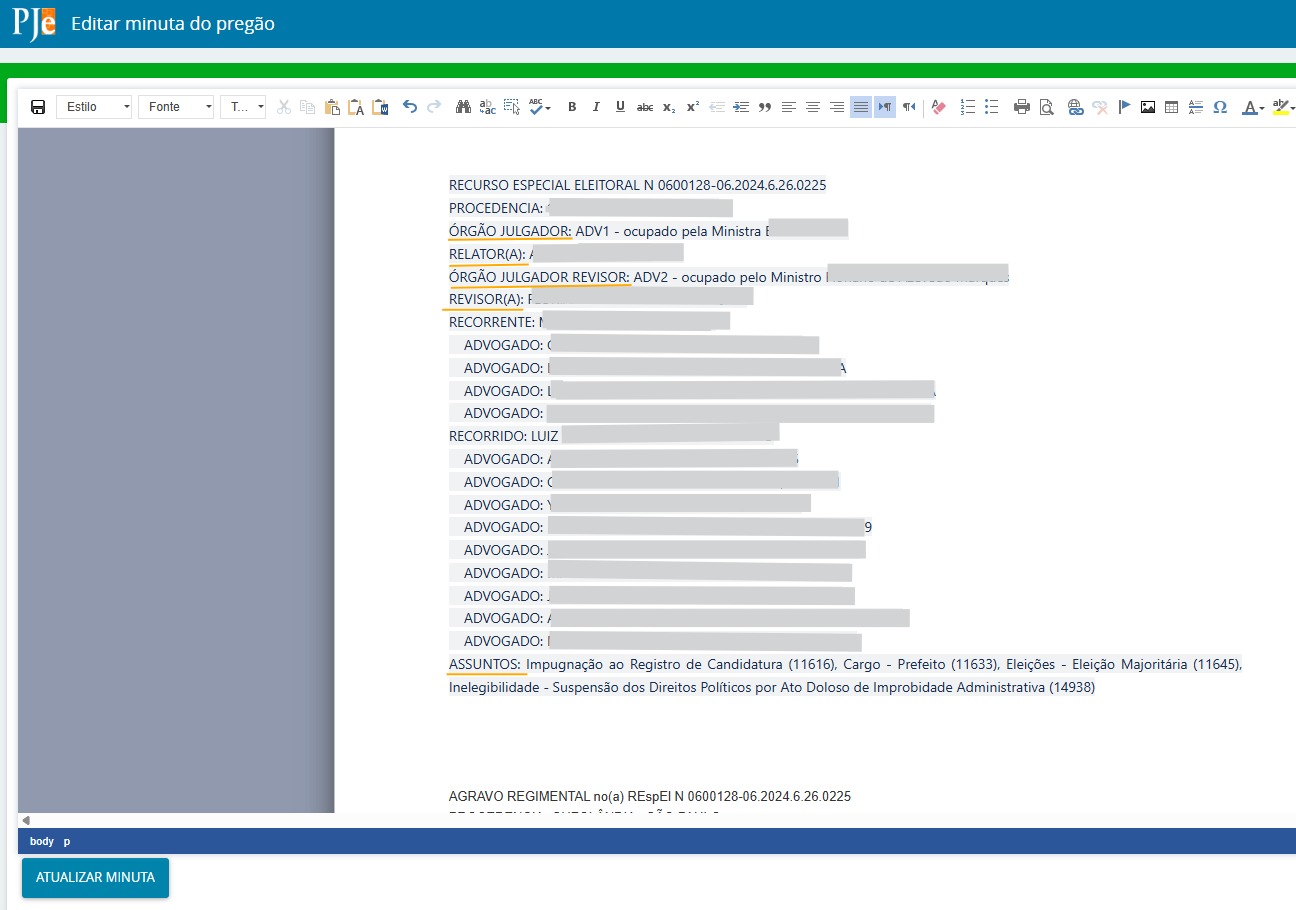Undo the last edit
This screenshot has height=910, width=1296.
pos(410,107)
